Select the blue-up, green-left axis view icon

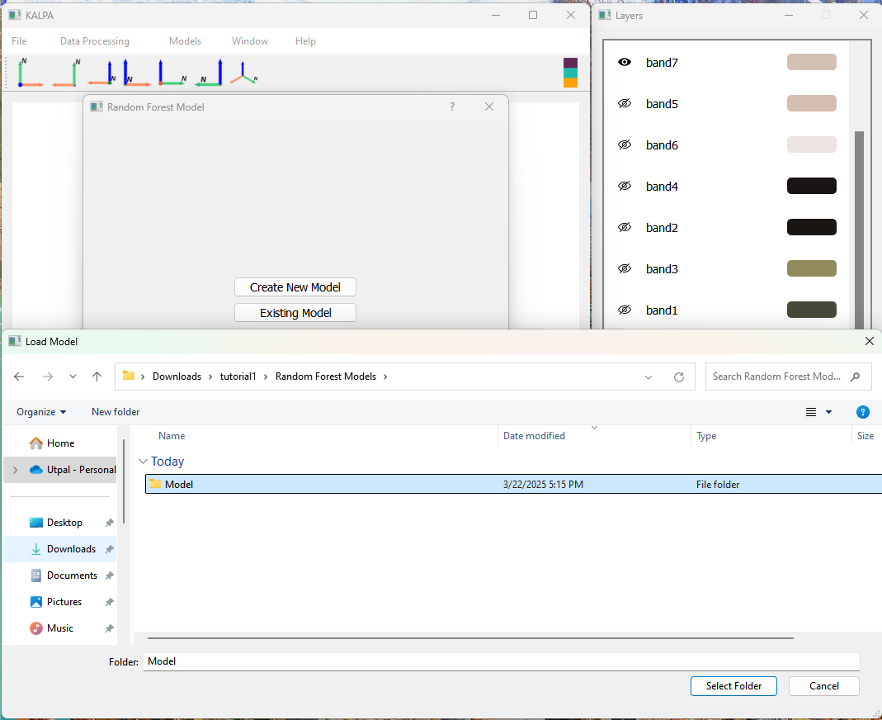point(208,72)
